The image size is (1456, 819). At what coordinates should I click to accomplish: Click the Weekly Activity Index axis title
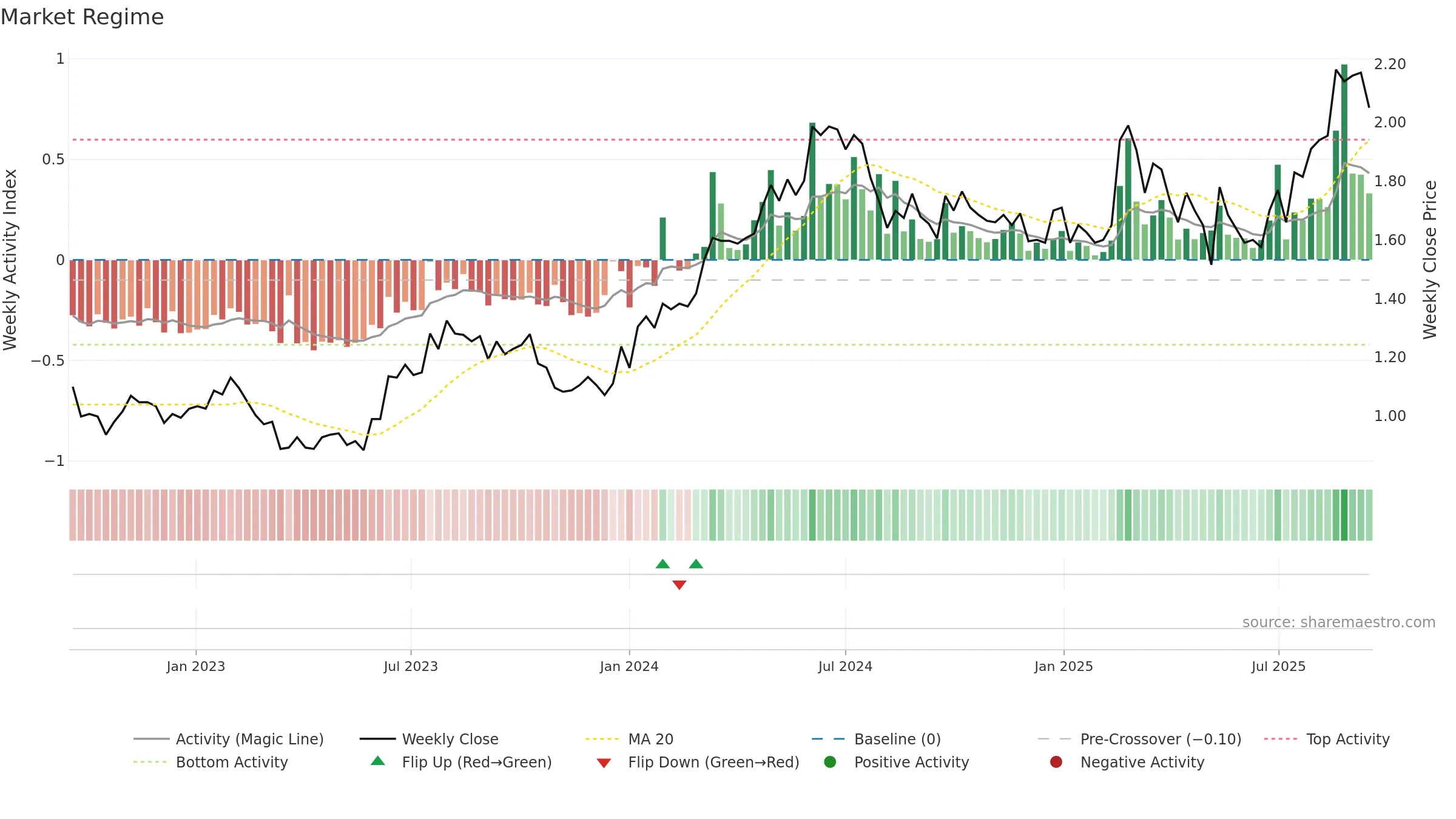pos(10,260)
